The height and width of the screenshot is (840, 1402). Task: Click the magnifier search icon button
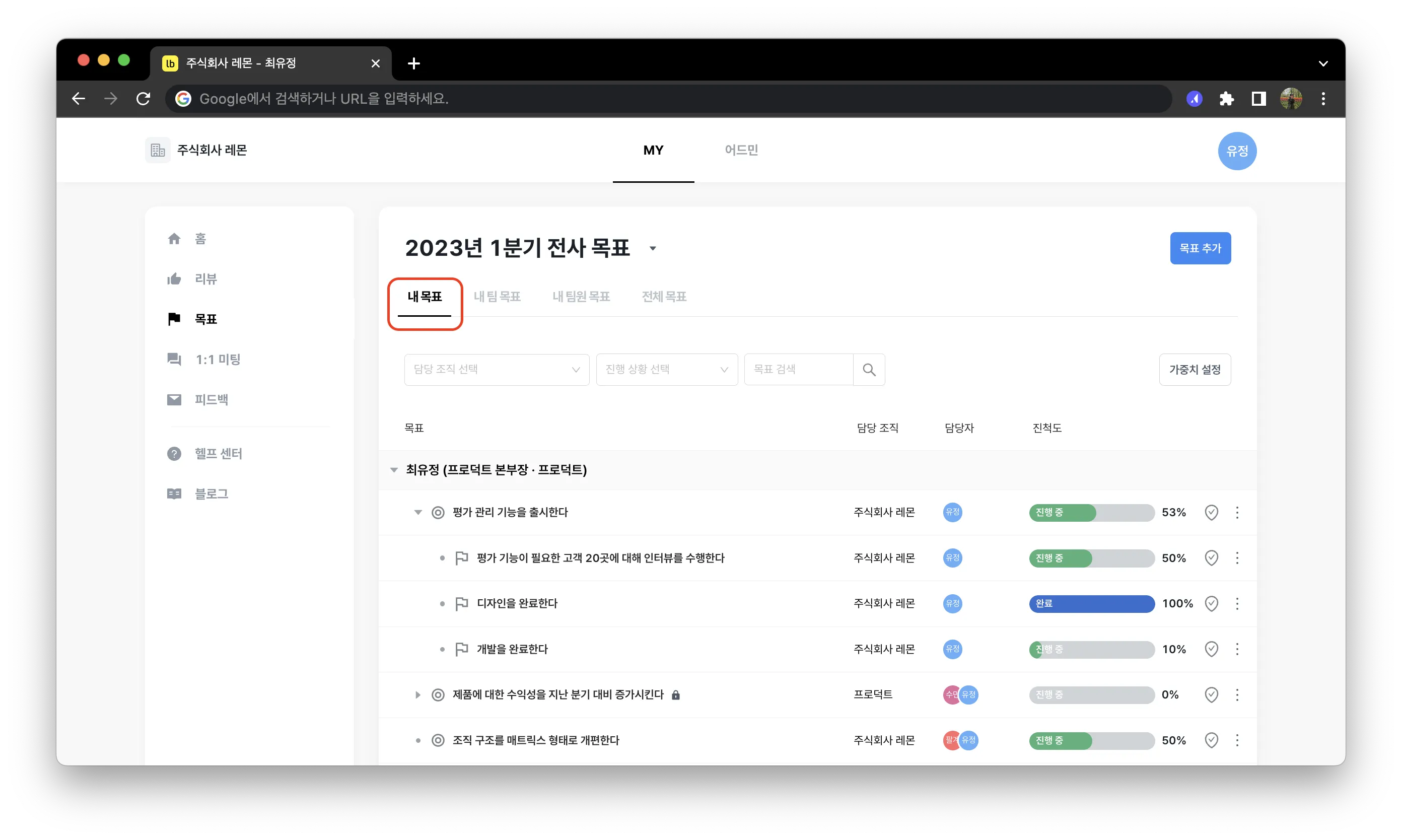pos(869,370)
